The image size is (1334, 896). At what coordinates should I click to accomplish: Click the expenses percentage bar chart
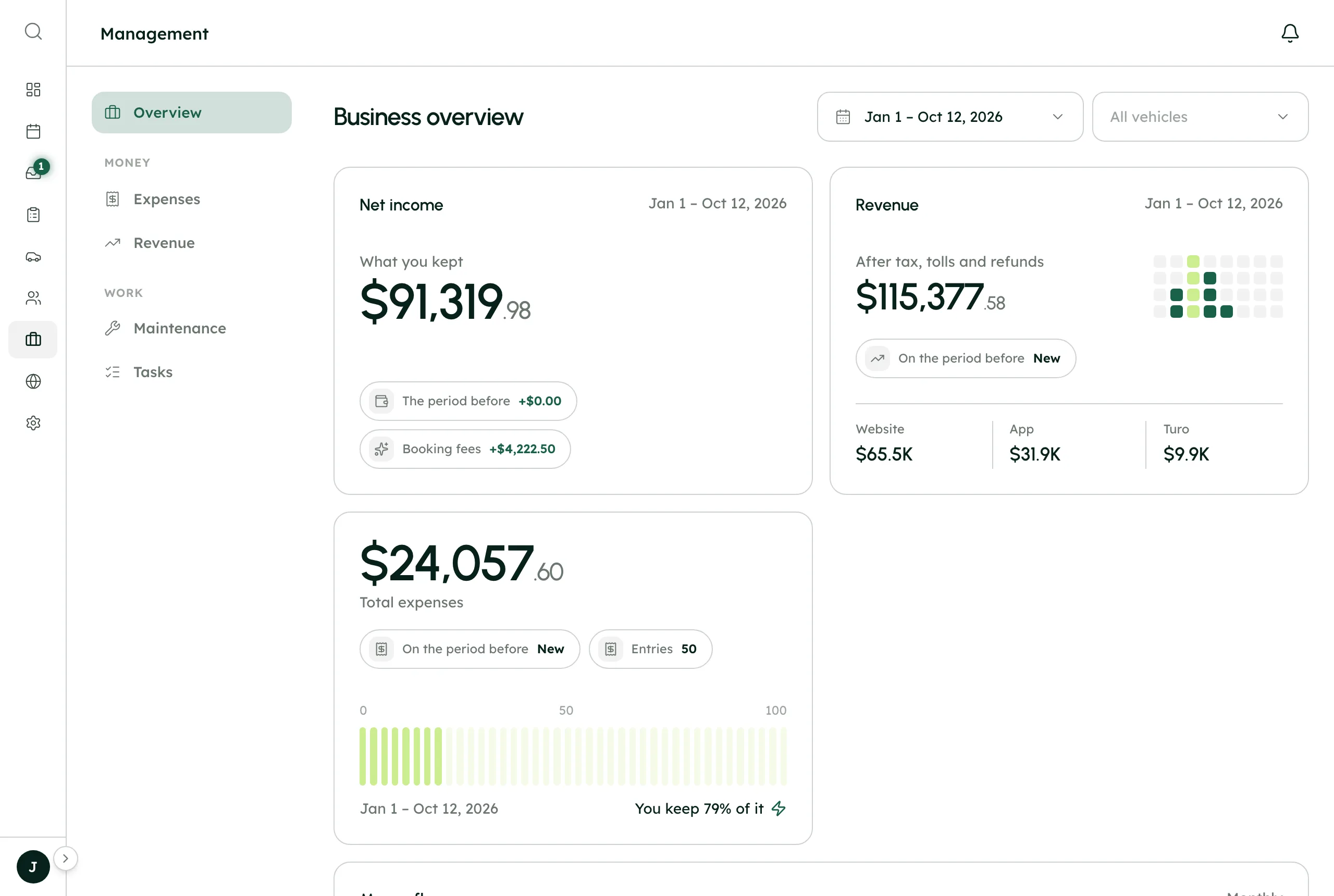coord(573,756)
